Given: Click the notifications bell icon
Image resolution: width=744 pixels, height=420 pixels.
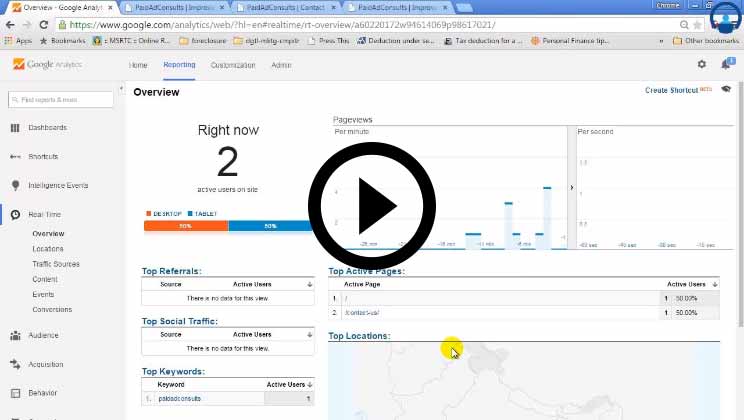Looking at the screenshot, I should (726, 64).
